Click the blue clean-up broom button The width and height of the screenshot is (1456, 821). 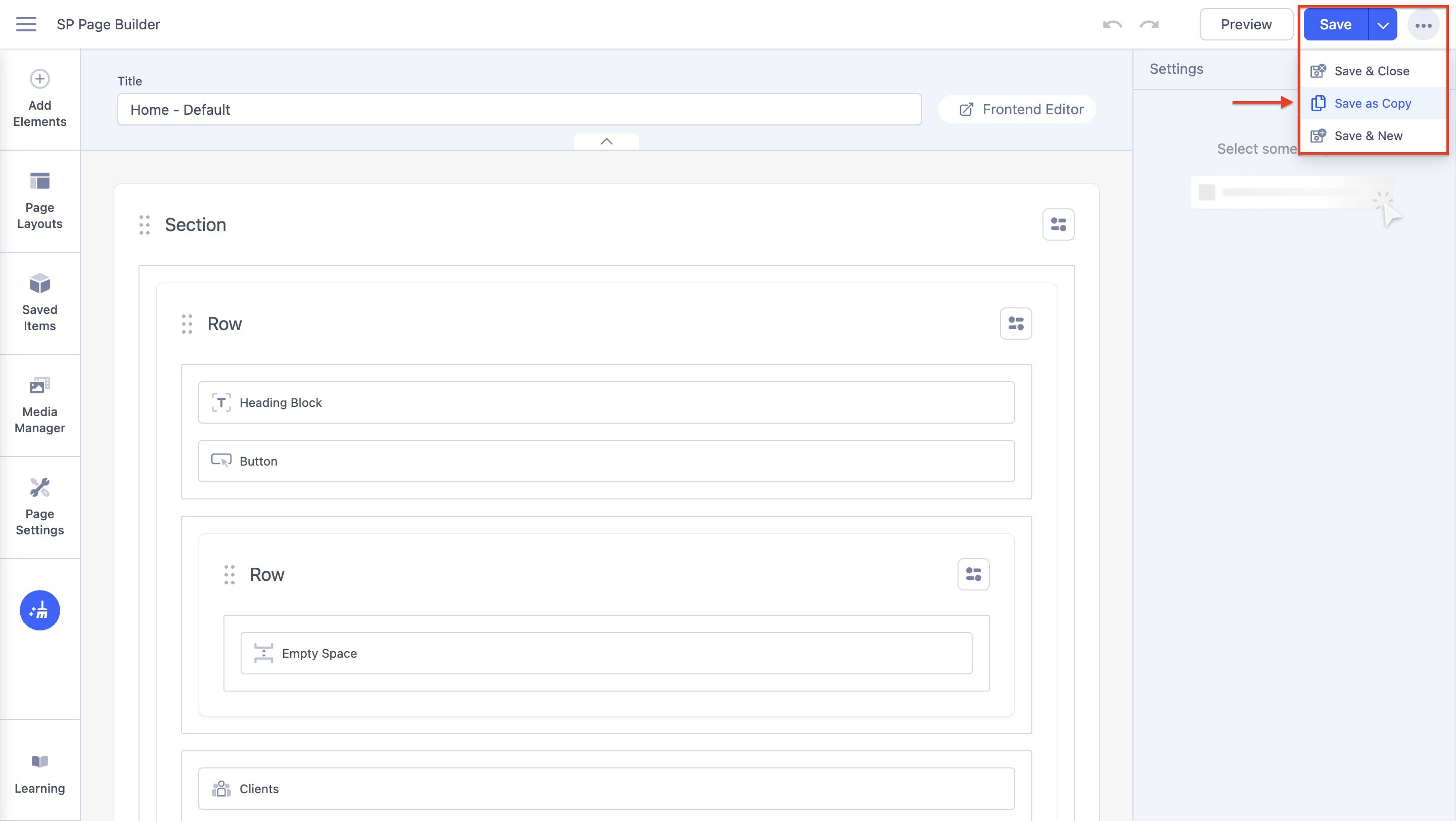pos(39,610)
